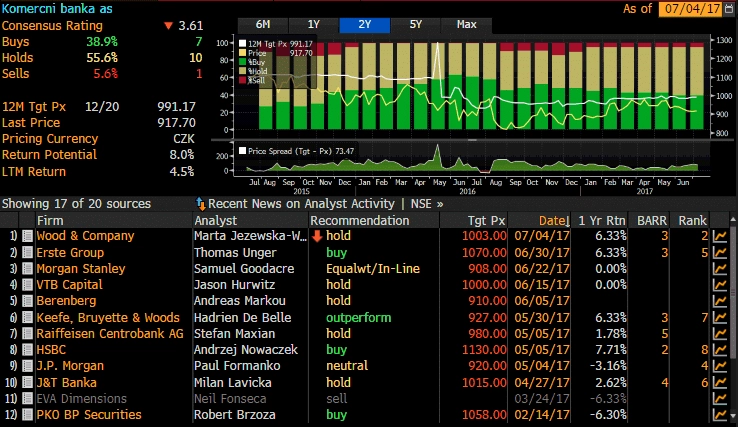Toggle the Price Spread legend checkbox
Image resolution: width=738 pixels, height=427 pixels.
pos(242,151)
